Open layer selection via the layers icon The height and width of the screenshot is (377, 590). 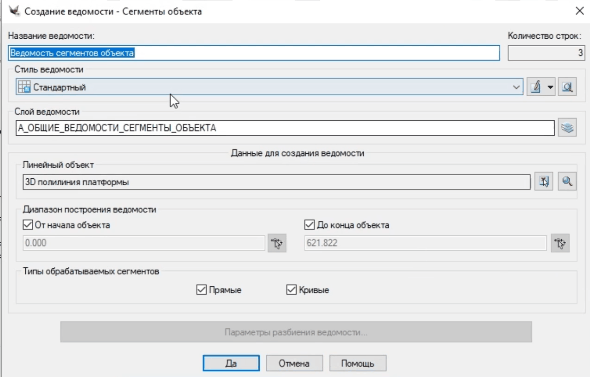[x=567, y=128]
